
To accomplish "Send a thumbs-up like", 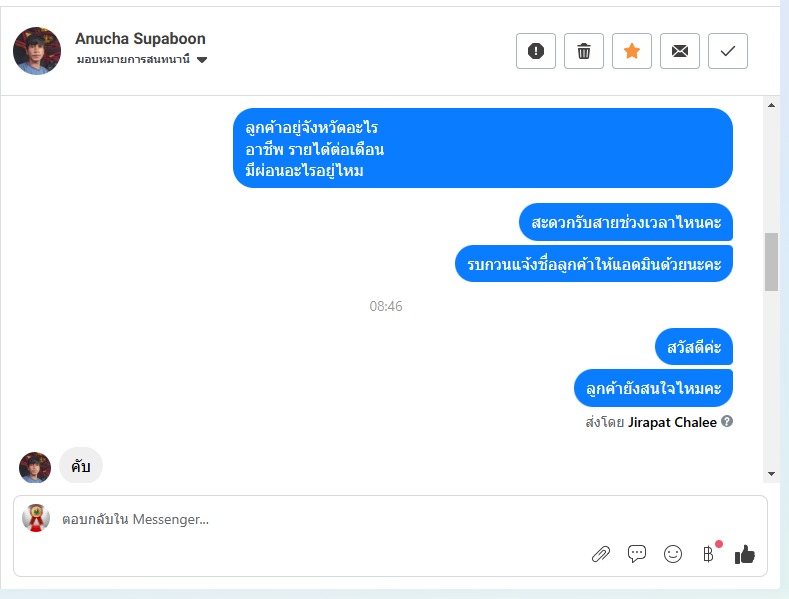I will pos(745,554).
